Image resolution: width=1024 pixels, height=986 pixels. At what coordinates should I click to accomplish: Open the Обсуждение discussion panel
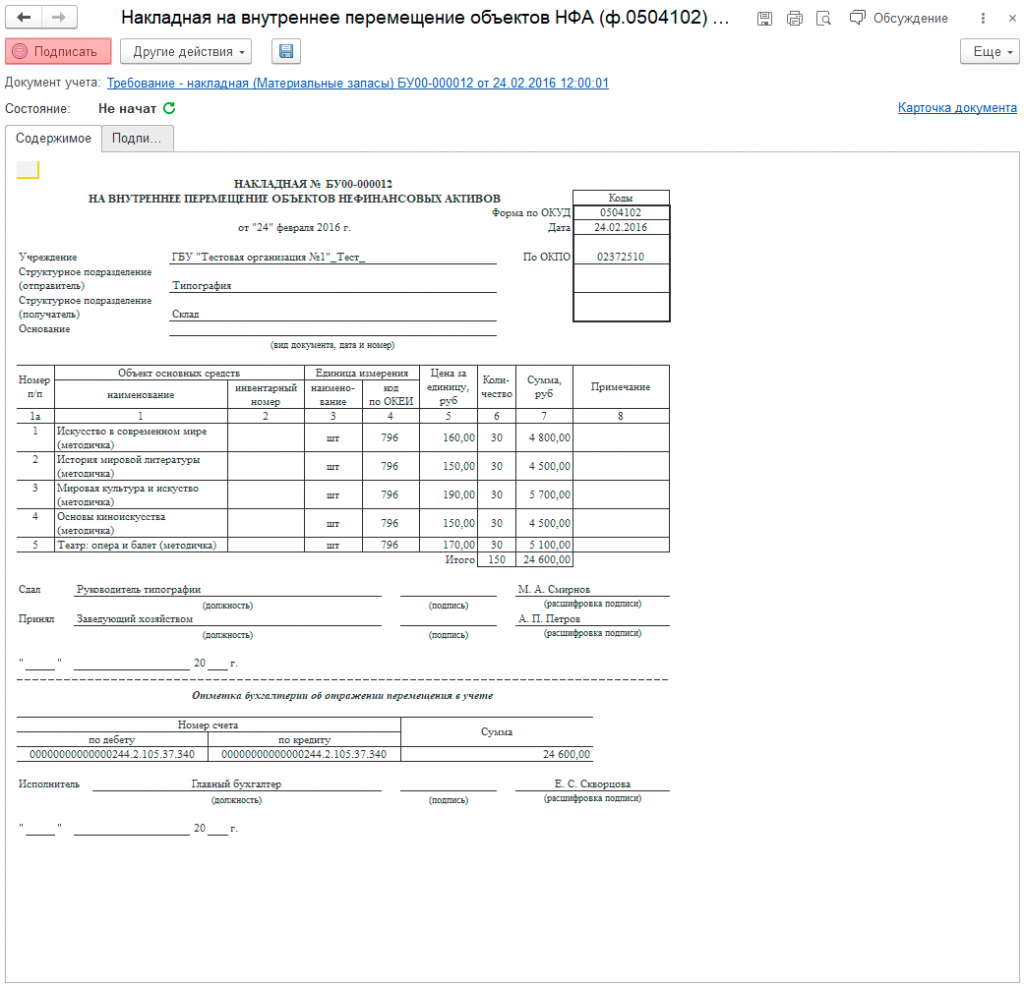coord(899,18)
